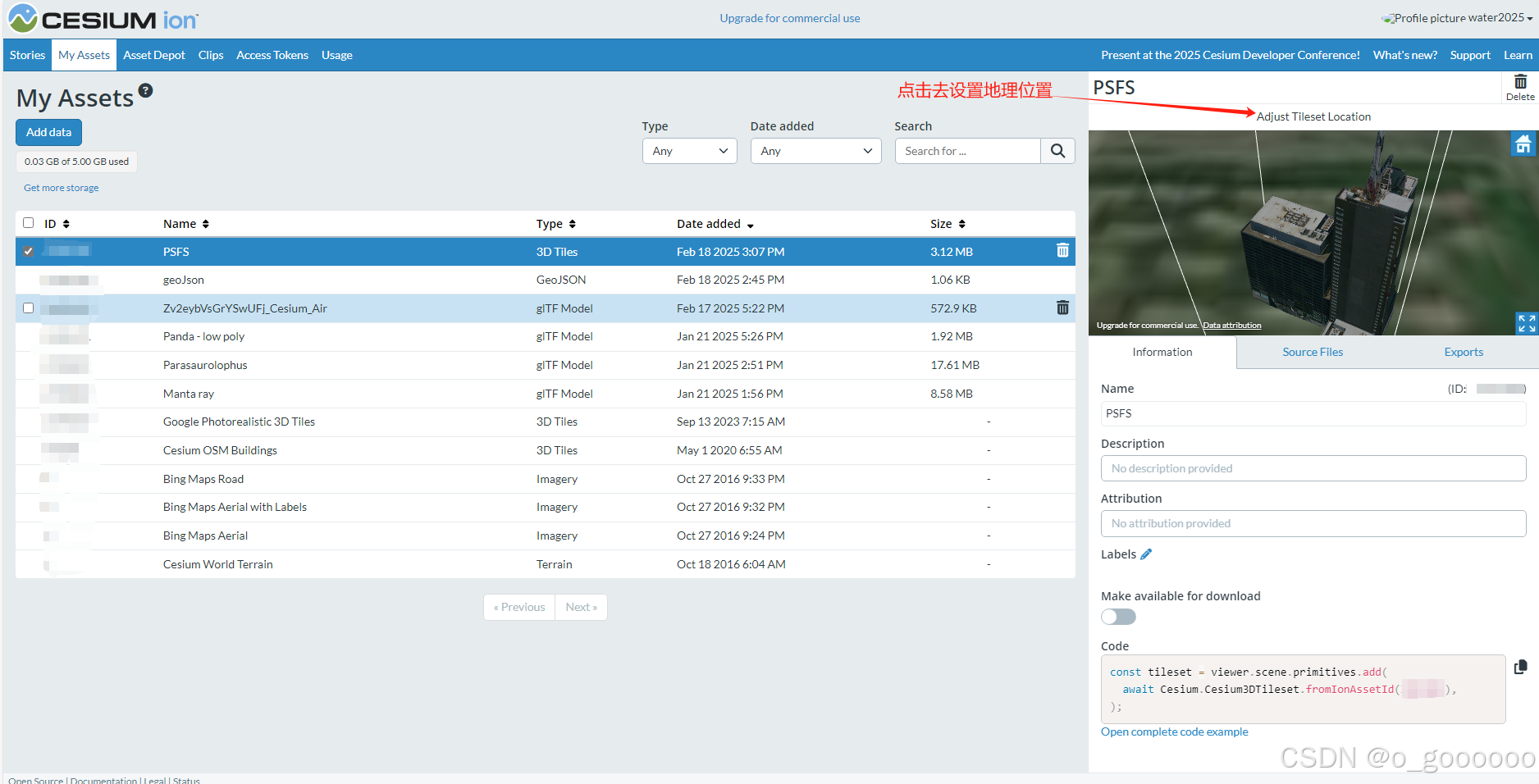Screen dimensions: 1539x784
Task: Open the Clips page
Action: pos(211,55)
